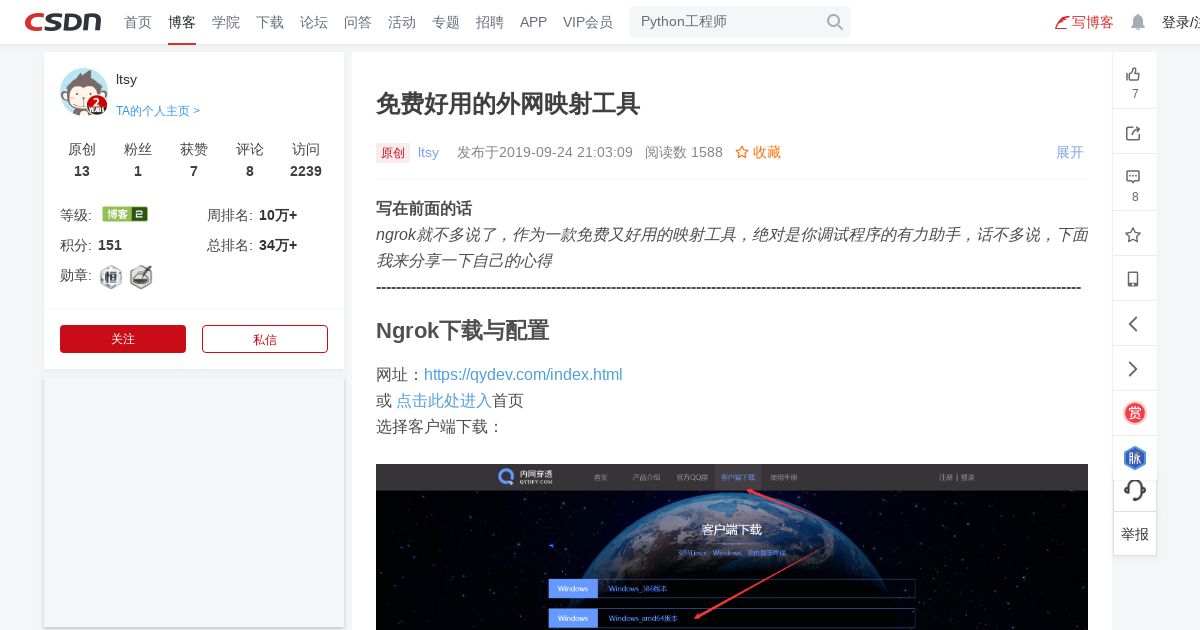This screenshot has height=630, width=1200.
Task: Open the 博客 nav tab
Action: click(x=182, y=22)
